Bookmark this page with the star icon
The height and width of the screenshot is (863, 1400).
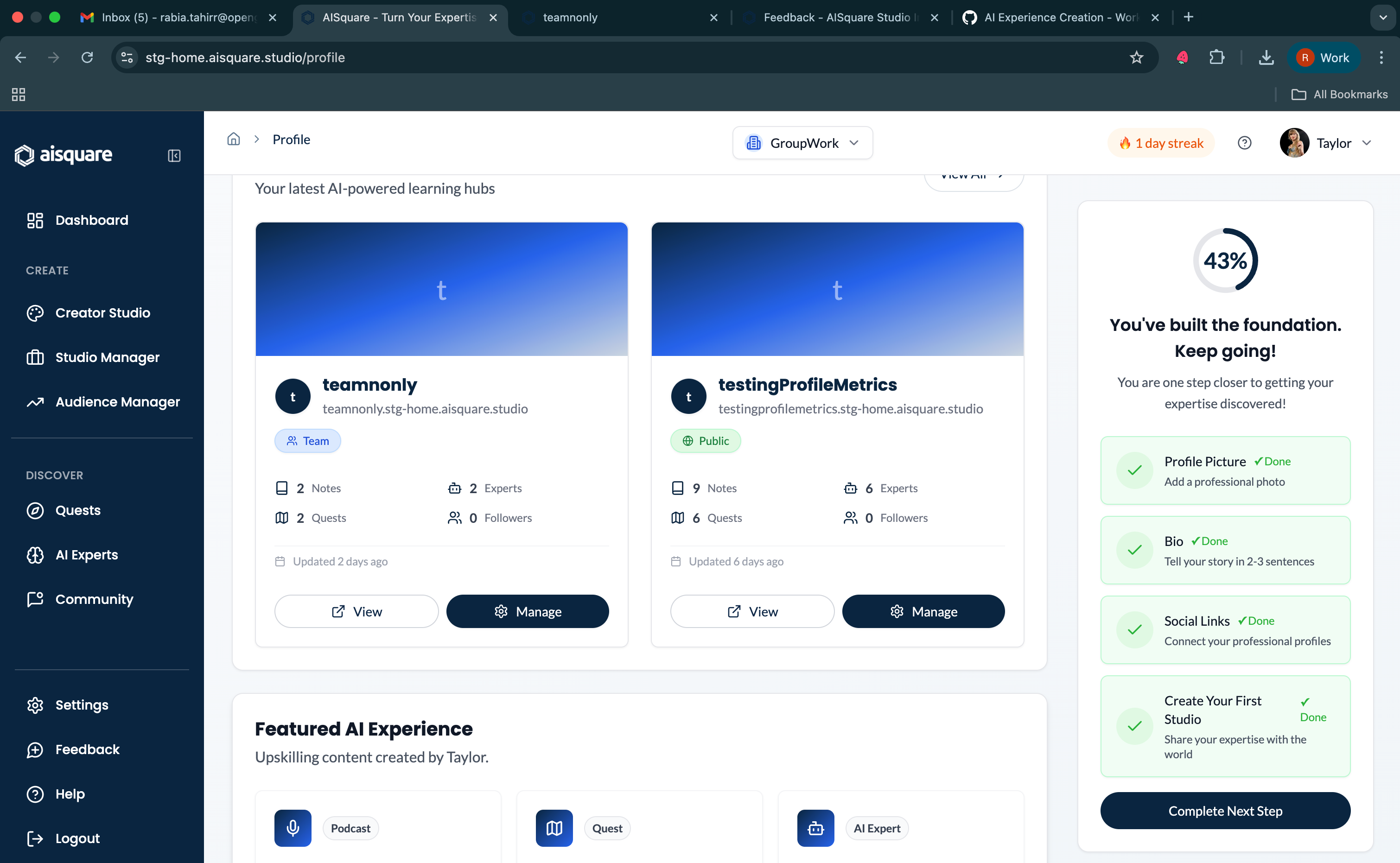(x=1136, y=57)
